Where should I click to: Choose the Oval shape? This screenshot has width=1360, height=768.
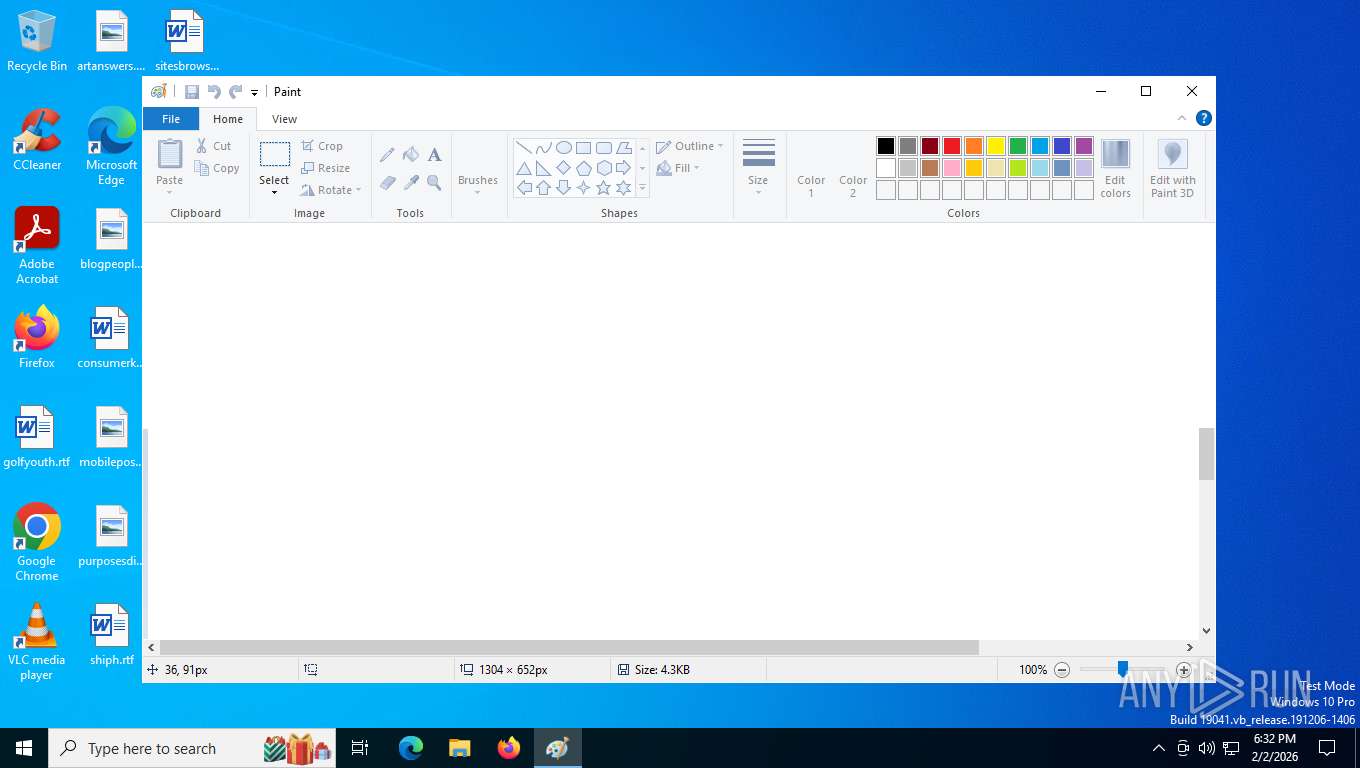(563, 148)
